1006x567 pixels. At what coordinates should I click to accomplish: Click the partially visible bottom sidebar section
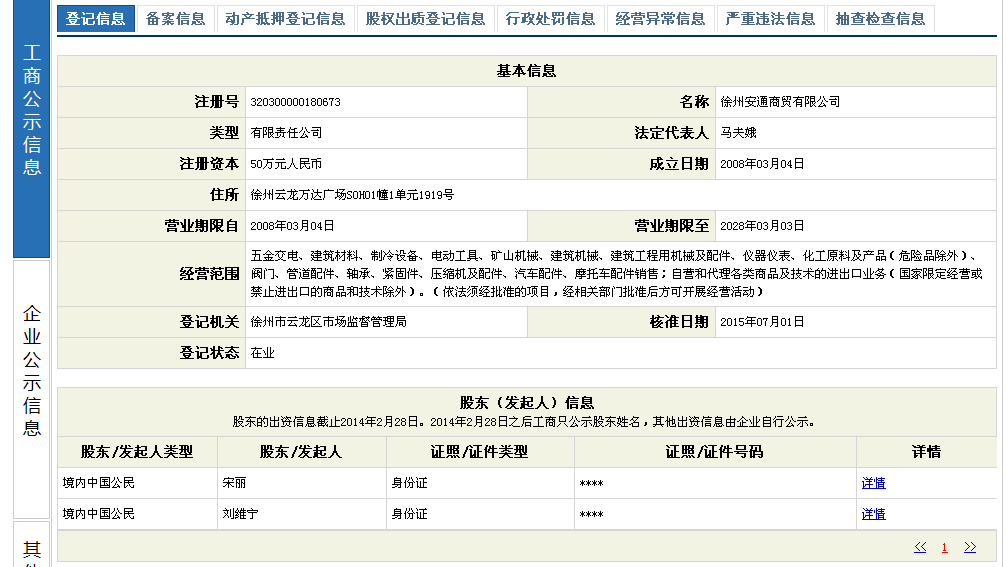pyautogui.click(x=31, y=548)
